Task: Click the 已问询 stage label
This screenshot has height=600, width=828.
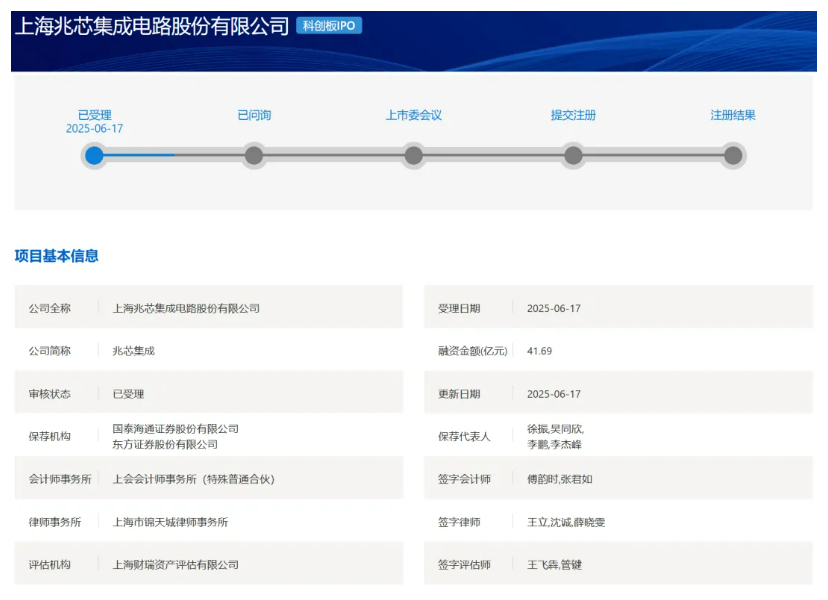Action: coord(254,115)
